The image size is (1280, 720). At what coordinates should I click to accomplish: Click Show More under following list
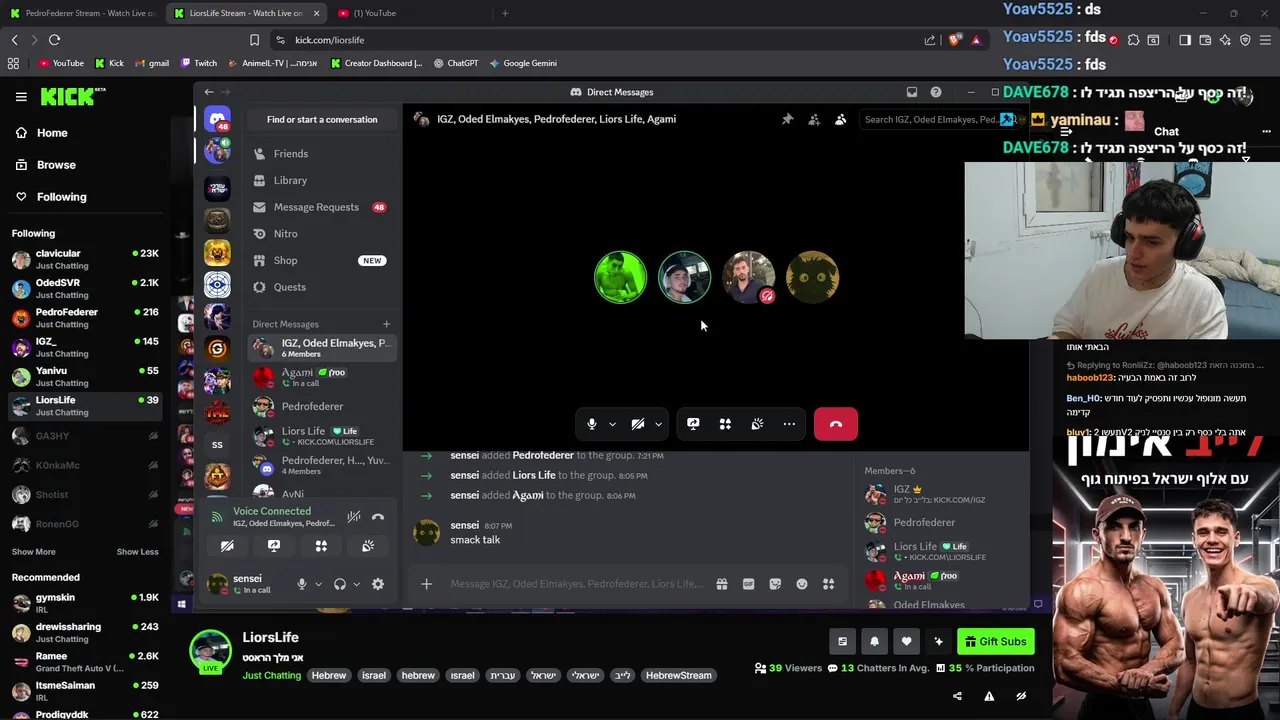(x=33, y=552)
